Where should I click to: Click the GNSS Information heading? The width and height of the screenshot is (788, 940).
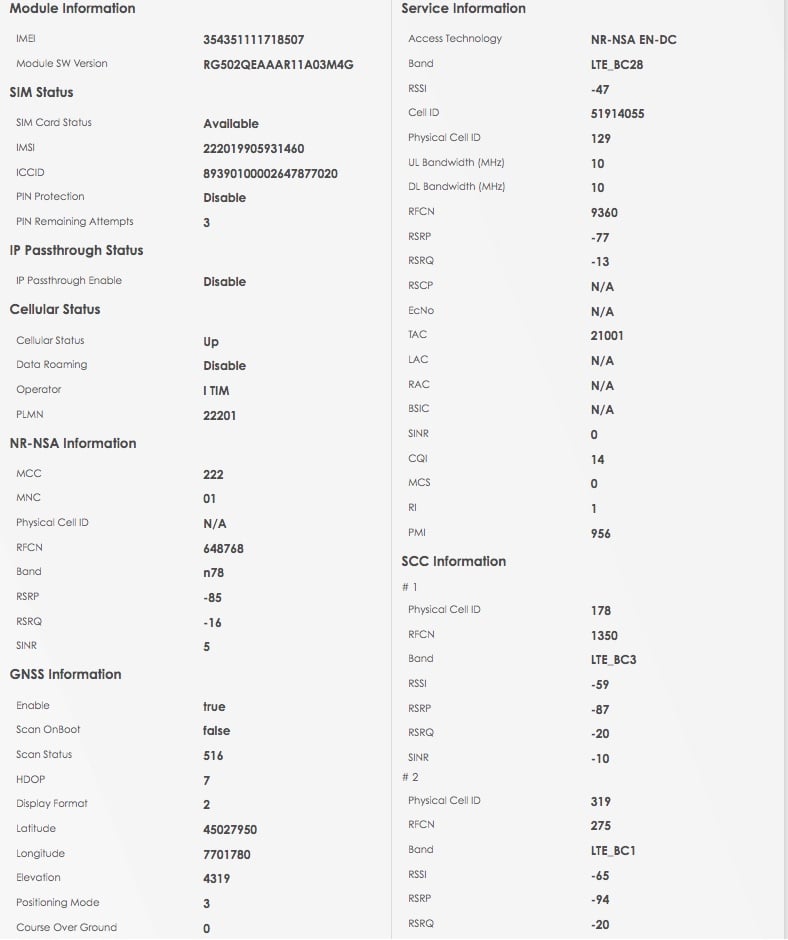click(65, 674)
